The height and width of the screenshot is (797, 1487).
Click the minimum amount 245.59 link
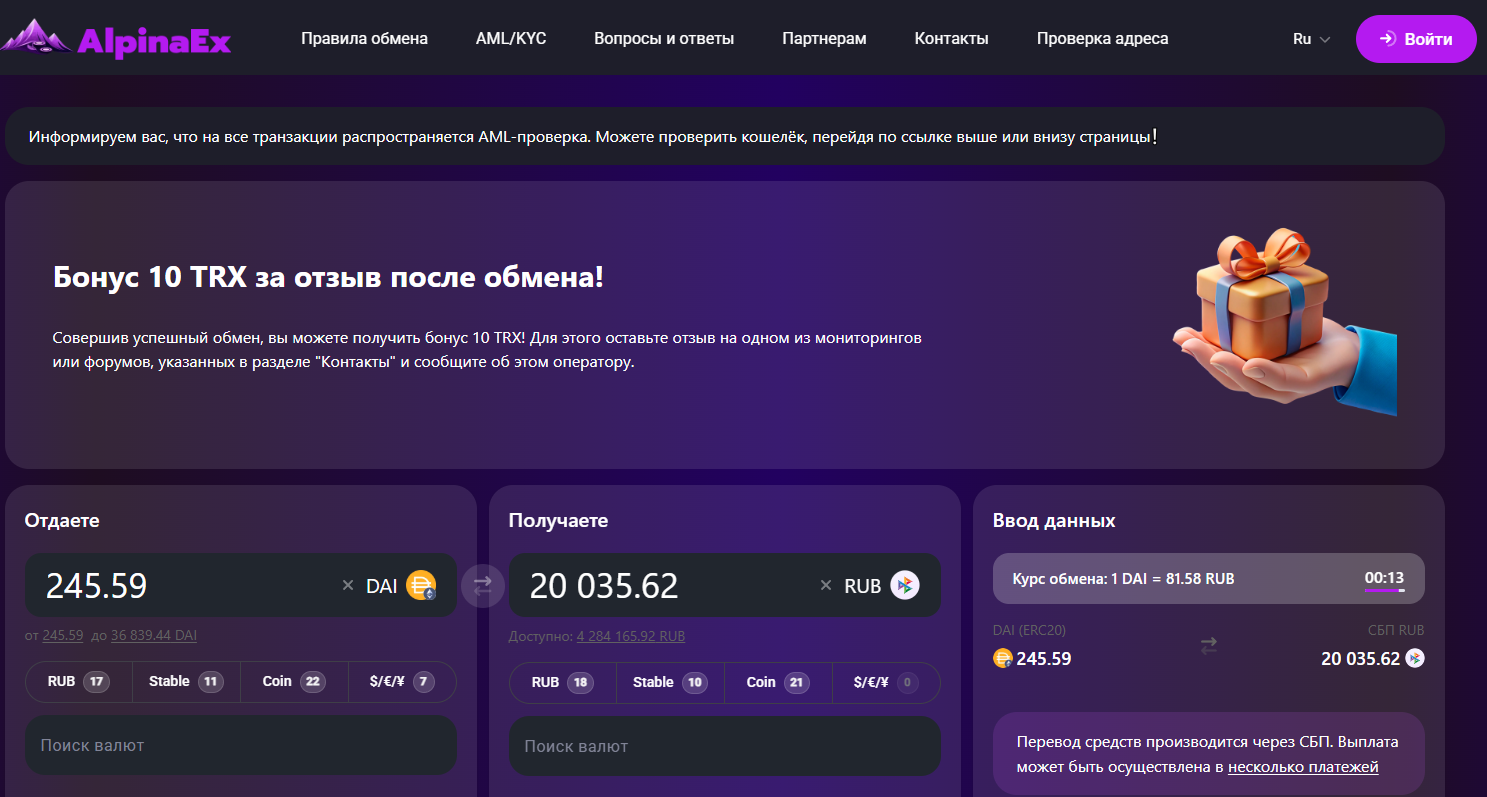point(63,636)
